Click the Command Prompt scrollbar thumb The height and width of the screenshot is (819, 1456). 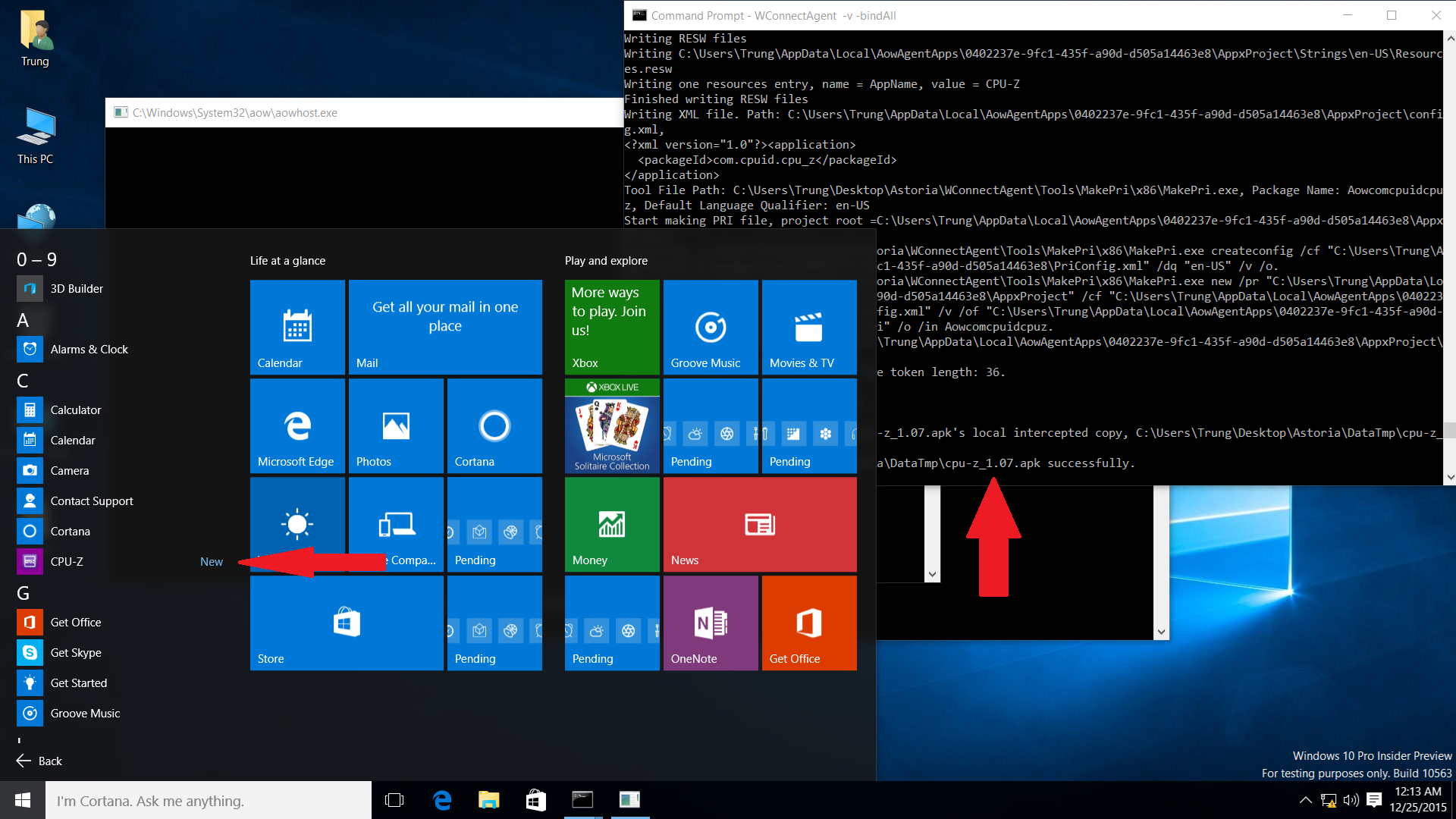[x=1450, y=431]
